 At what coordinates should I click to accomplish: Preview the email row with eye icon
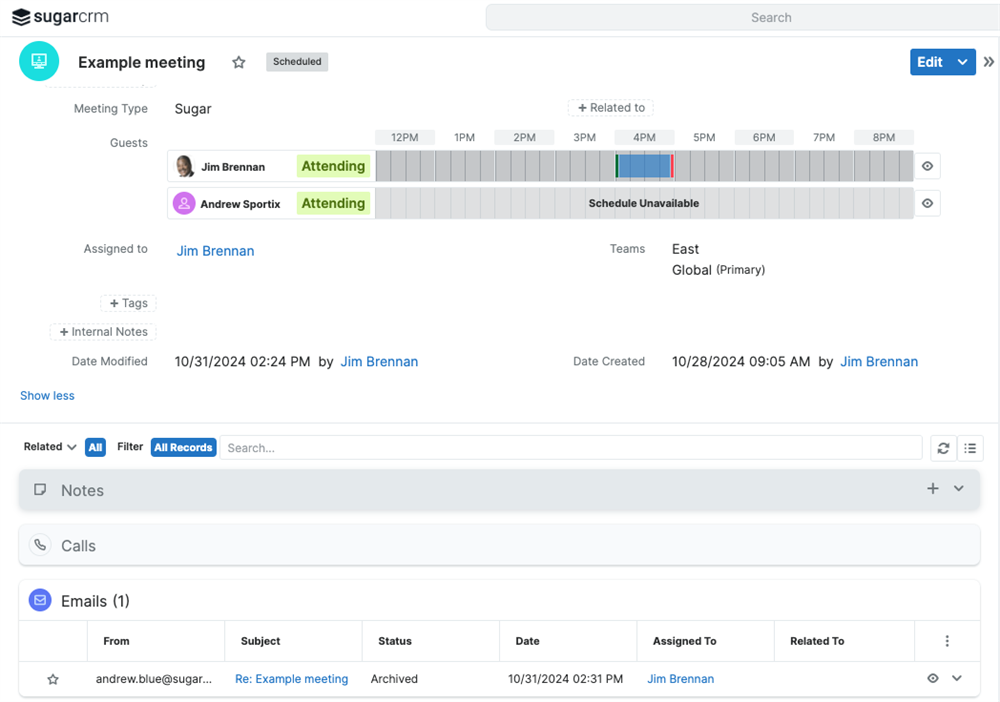click(932, 679)
